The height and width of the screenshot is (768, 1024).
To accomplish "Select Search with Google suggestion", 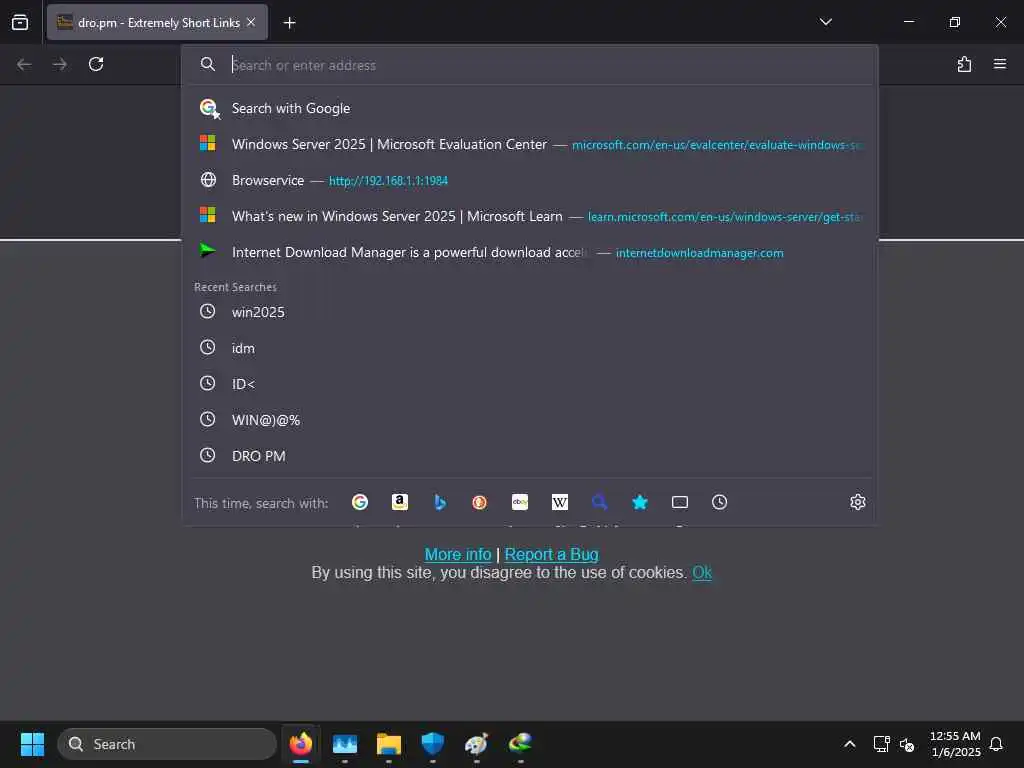I will (530, 108).
